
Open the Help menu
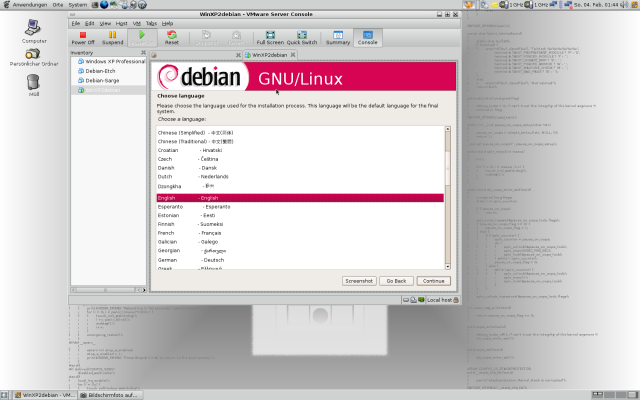pyautogui.click(x=167, y=24)
